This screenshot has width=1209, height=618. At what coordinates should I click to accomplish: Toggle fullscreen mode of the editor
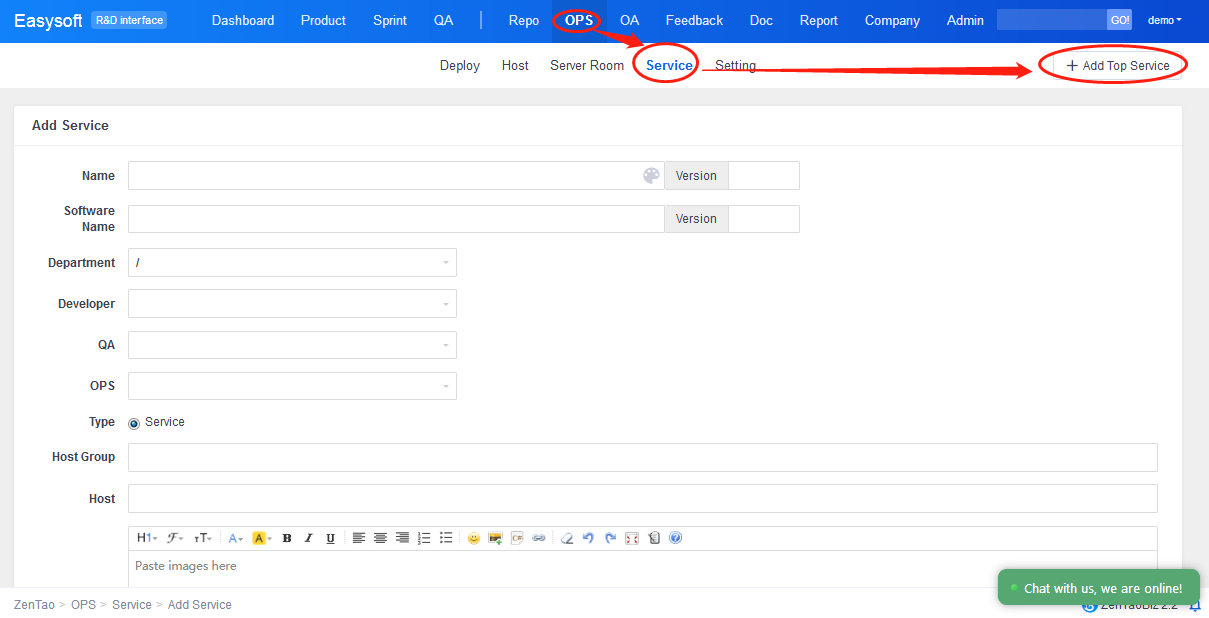click(632, 538)
